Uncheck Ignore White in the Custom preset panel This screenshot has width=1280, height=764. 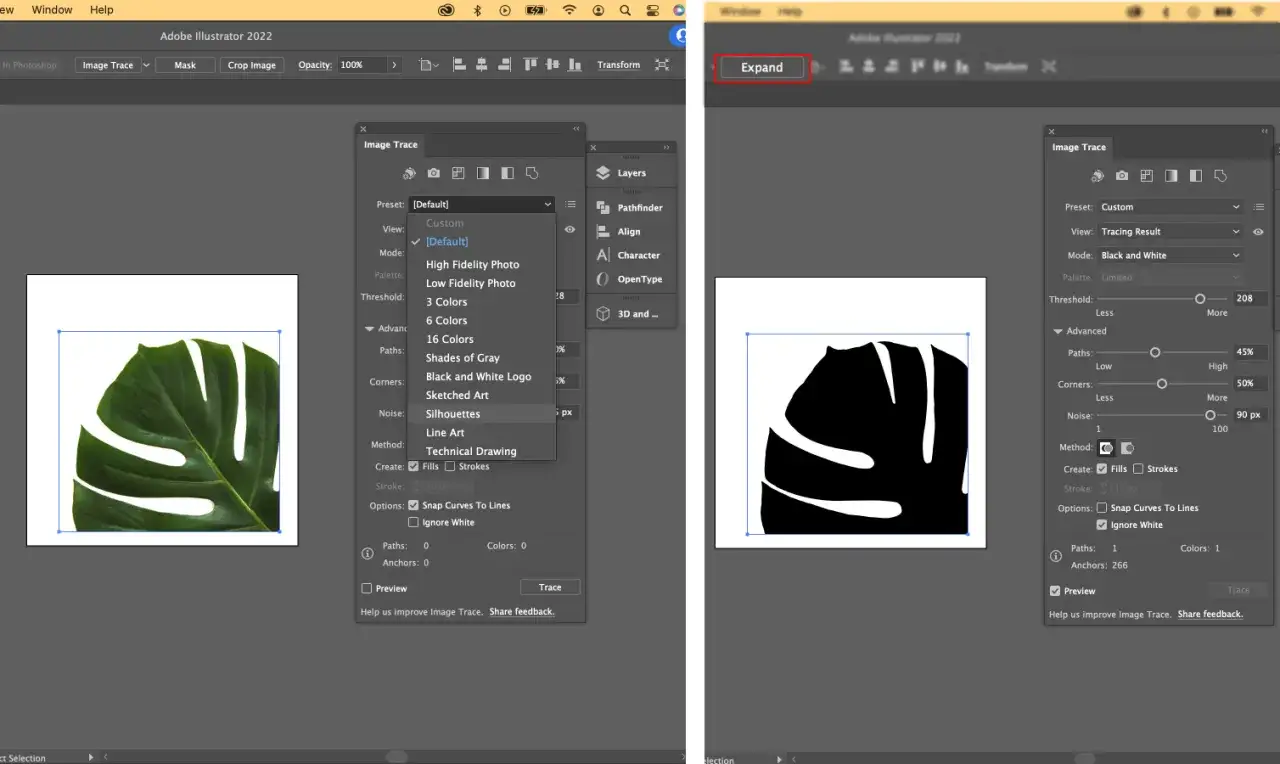coord(1102,525)
